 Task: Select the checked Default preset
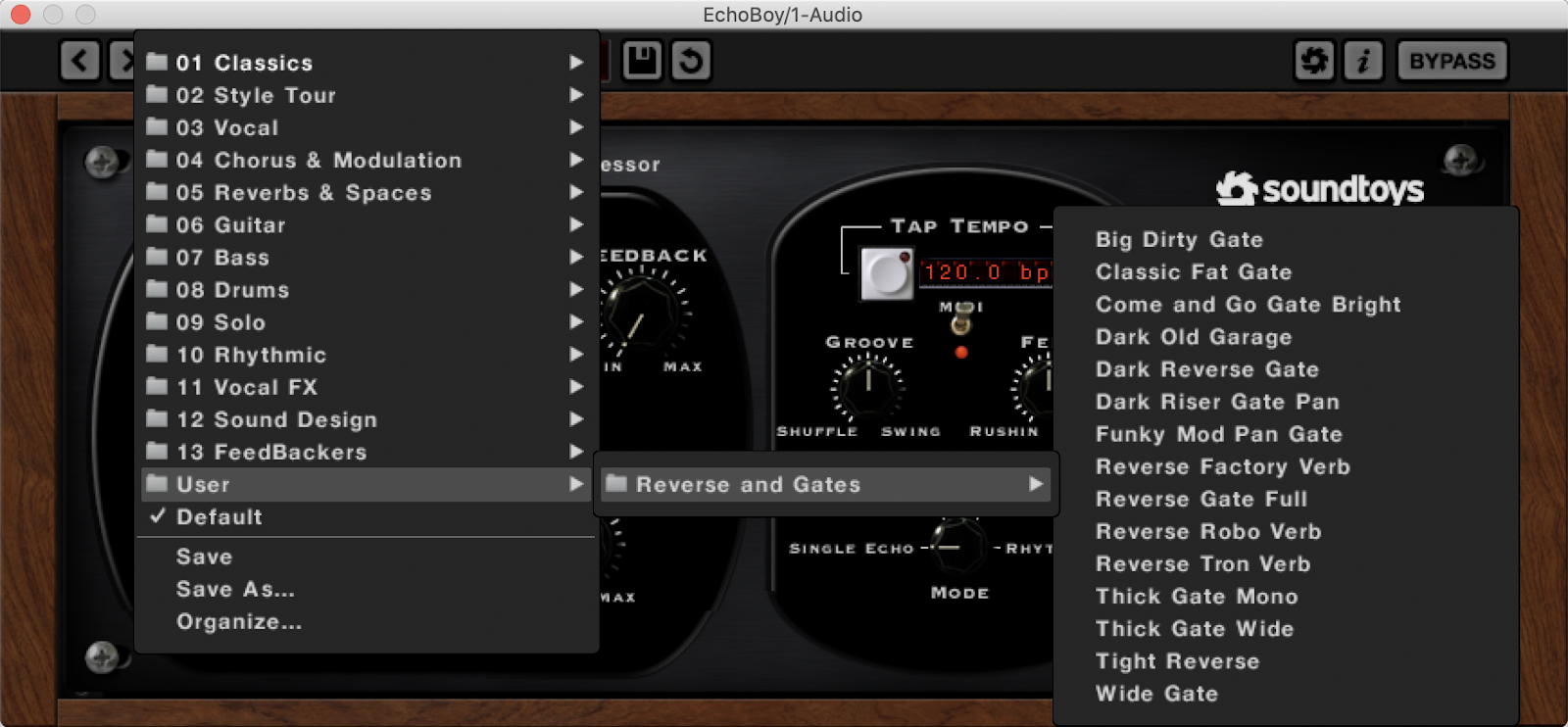[366, 516]
